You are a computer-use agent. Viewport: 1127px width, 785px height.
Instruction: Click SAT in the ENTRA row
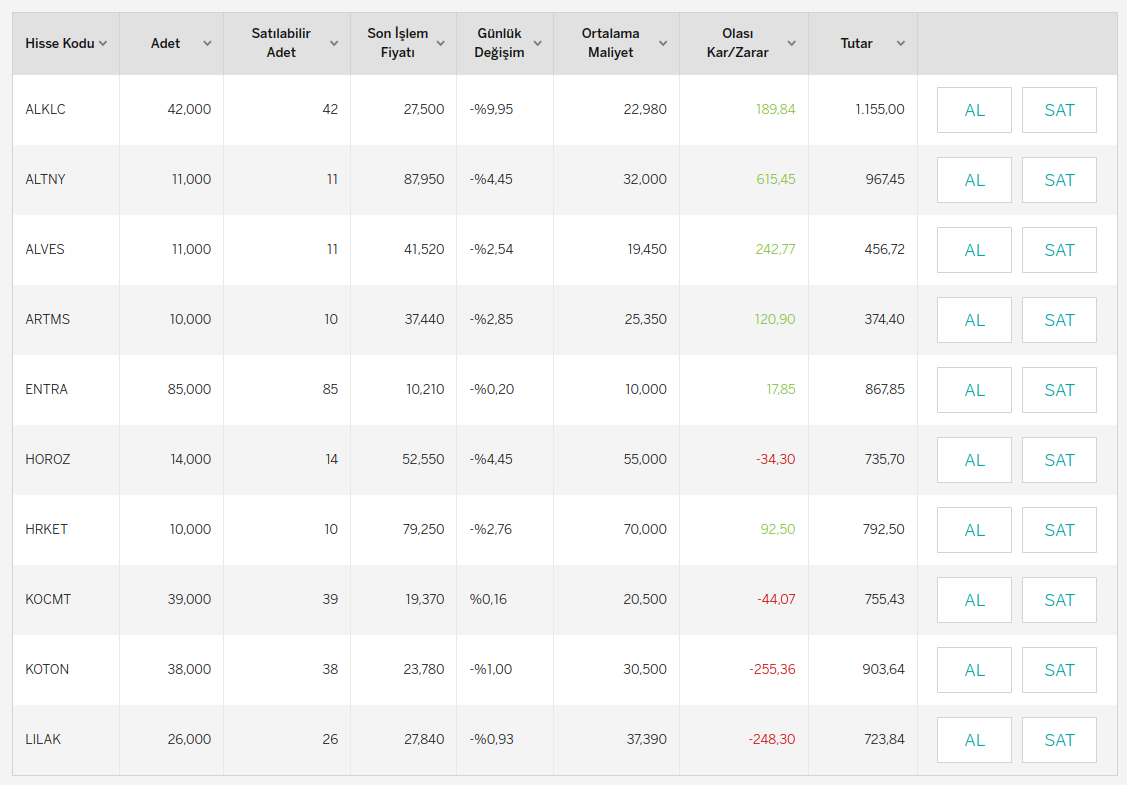pos(1059,390)
